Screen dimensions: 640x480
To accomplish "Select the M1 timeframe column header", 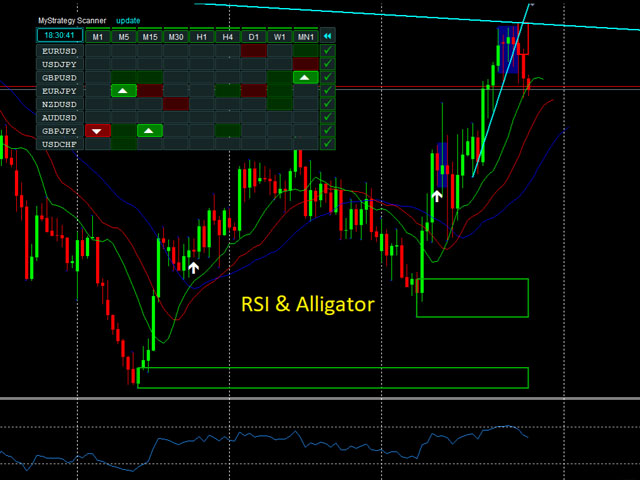I will click(98, 36).
